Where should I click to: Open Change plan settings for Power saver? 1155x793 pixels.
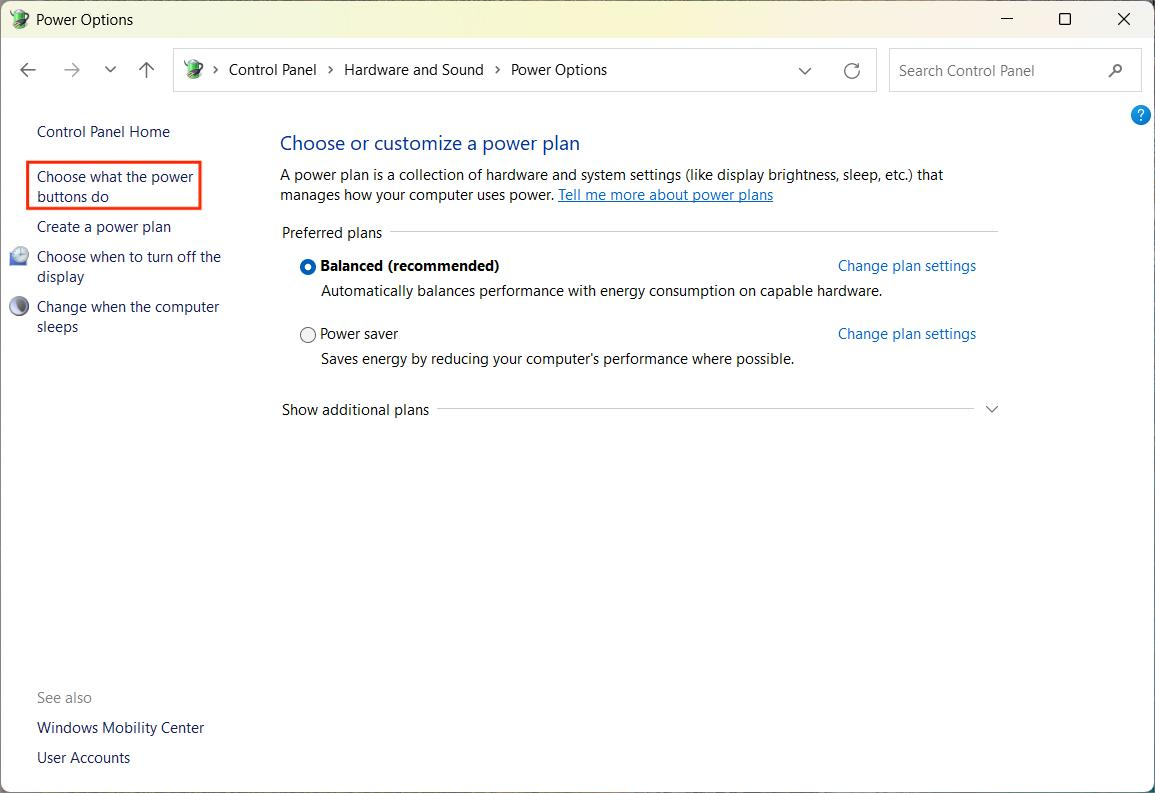906,334
